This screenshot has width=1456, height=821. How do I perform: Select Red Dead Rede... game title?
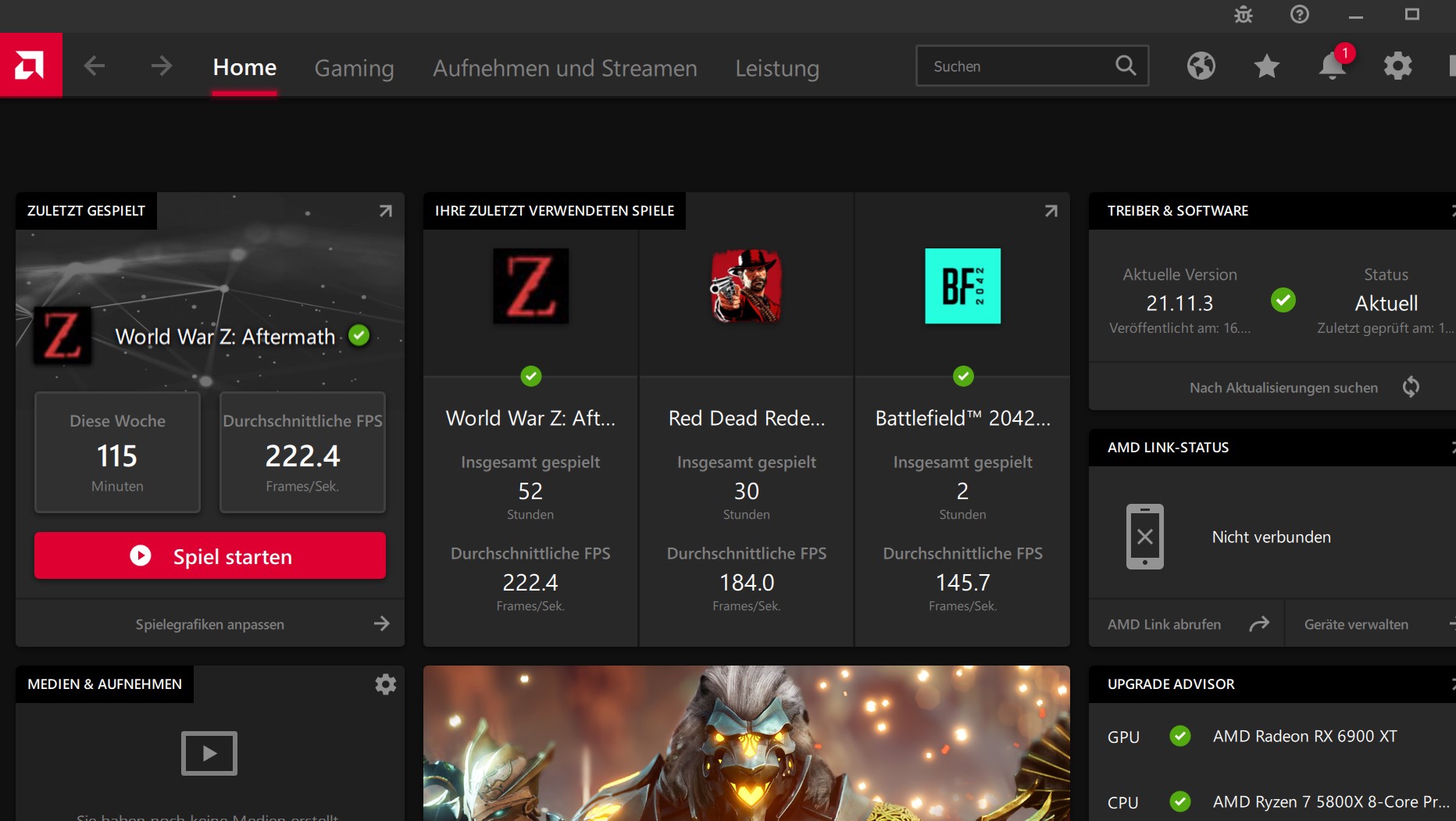tap(747, 419)
